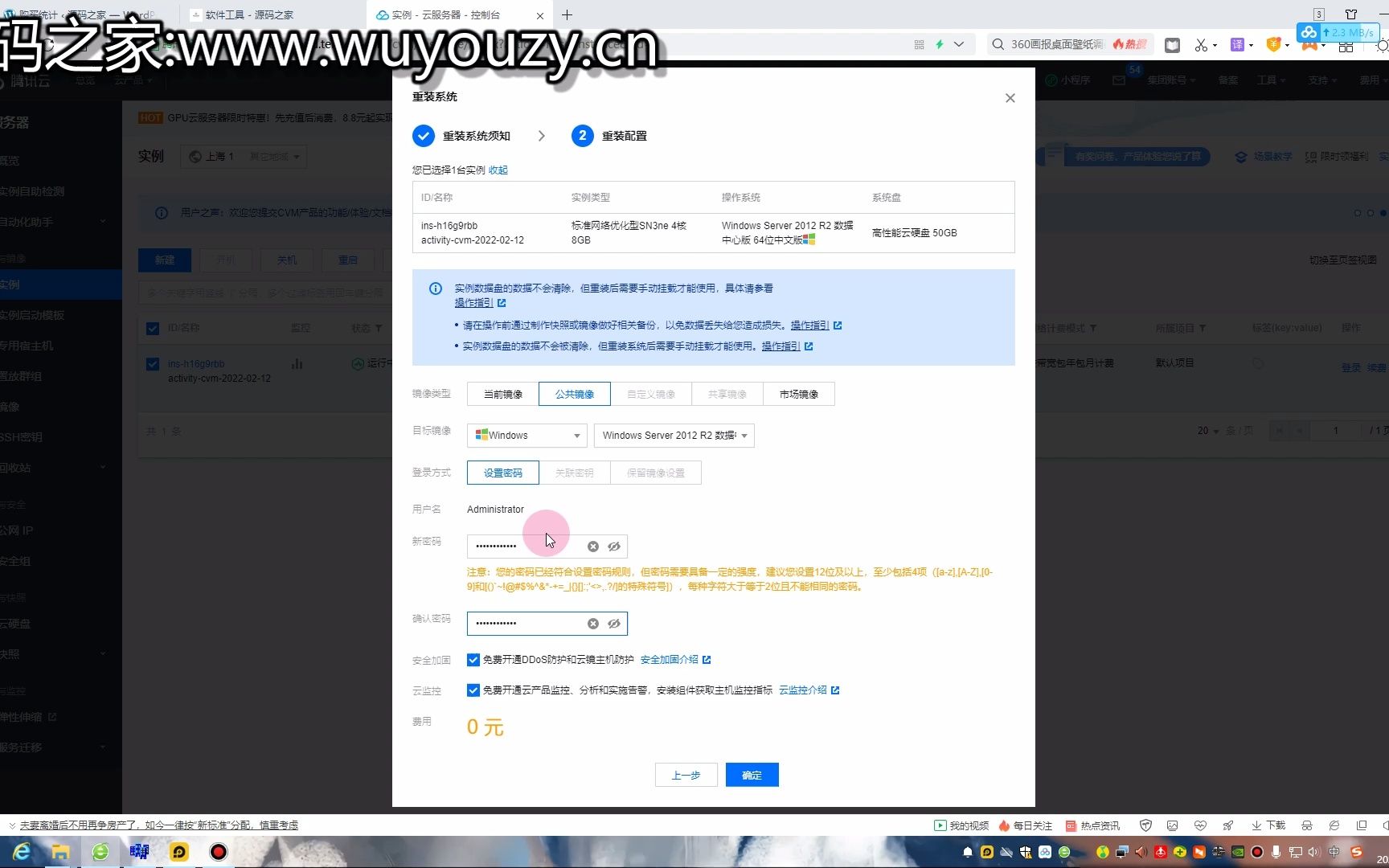
Task: Click the rocket accelerator icon in status bar
Action: pyautogui.click(x=1227, y=825)
